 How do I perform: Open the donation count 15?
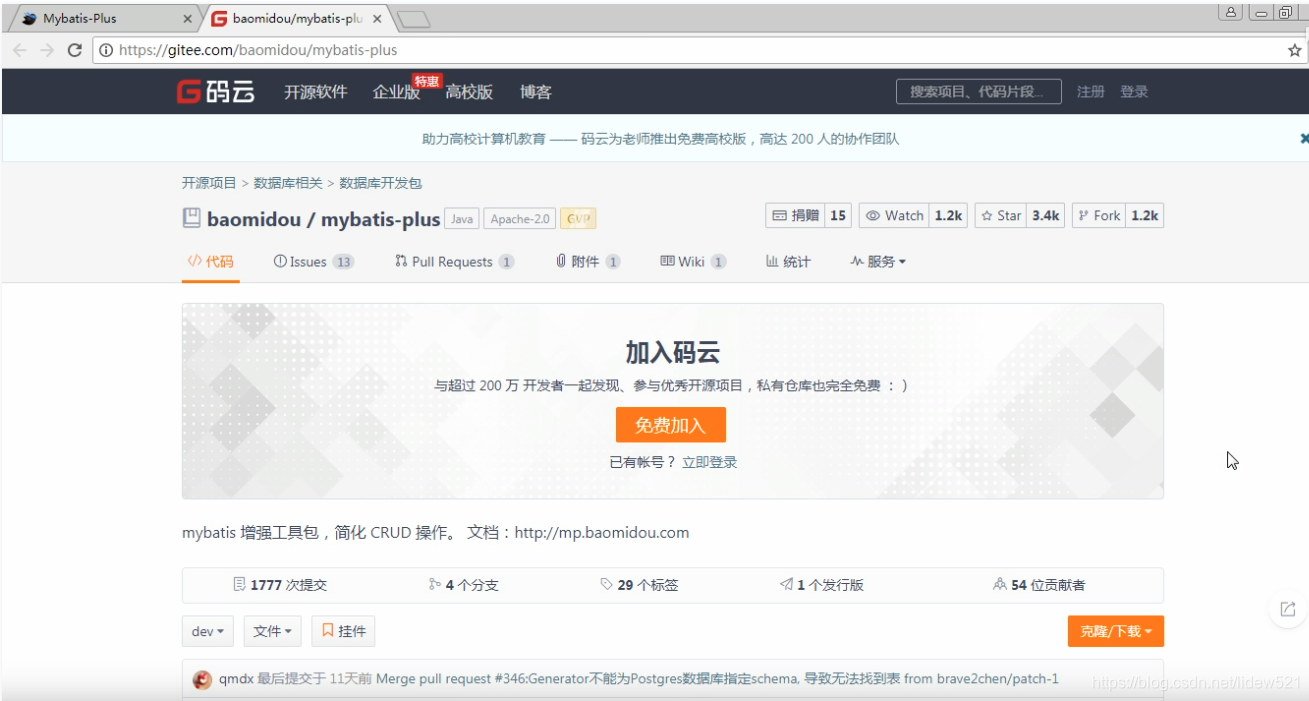(x=838, y=215)
